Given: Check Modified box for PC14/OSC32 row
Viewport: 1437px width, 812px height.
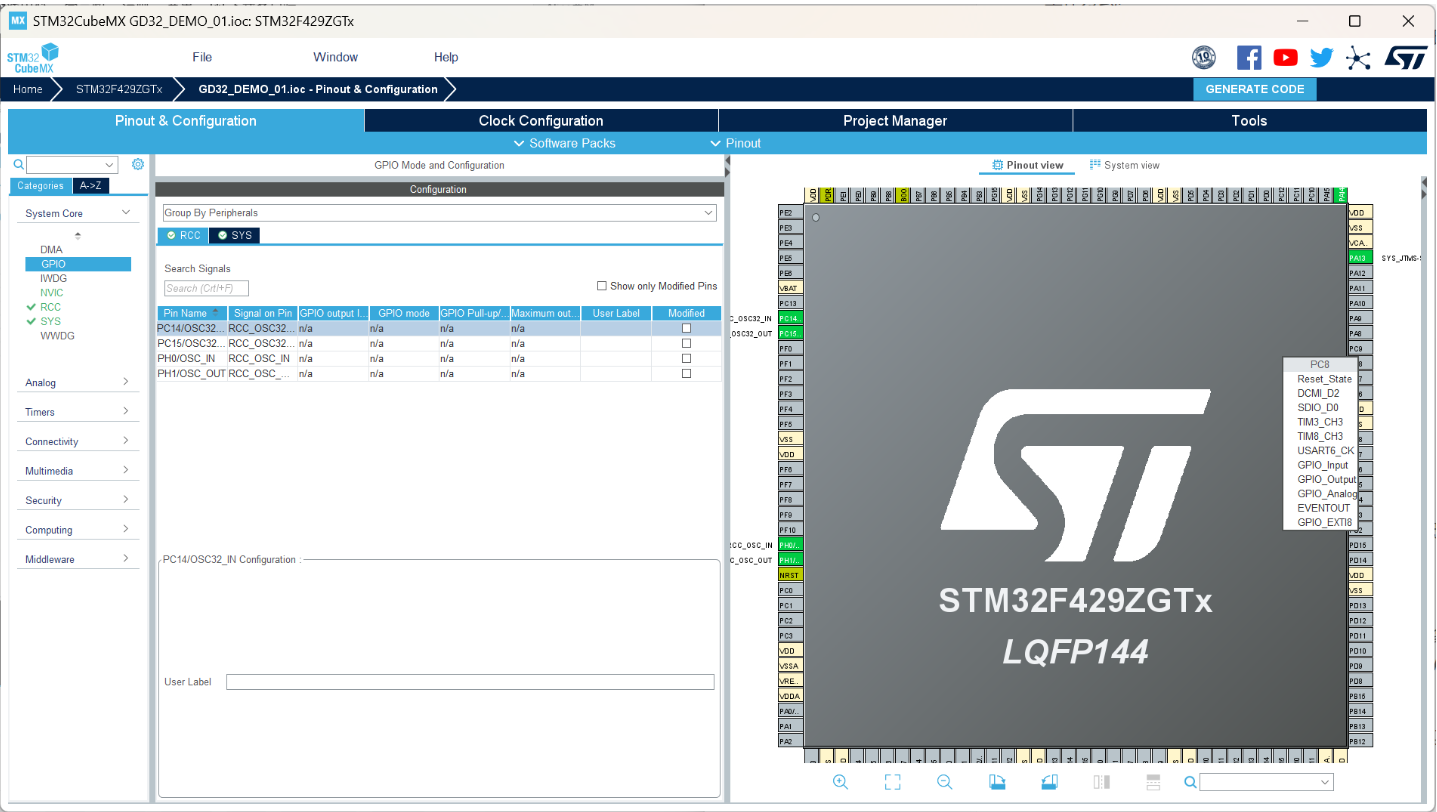Looking at the screenshot, I should 686,328.
